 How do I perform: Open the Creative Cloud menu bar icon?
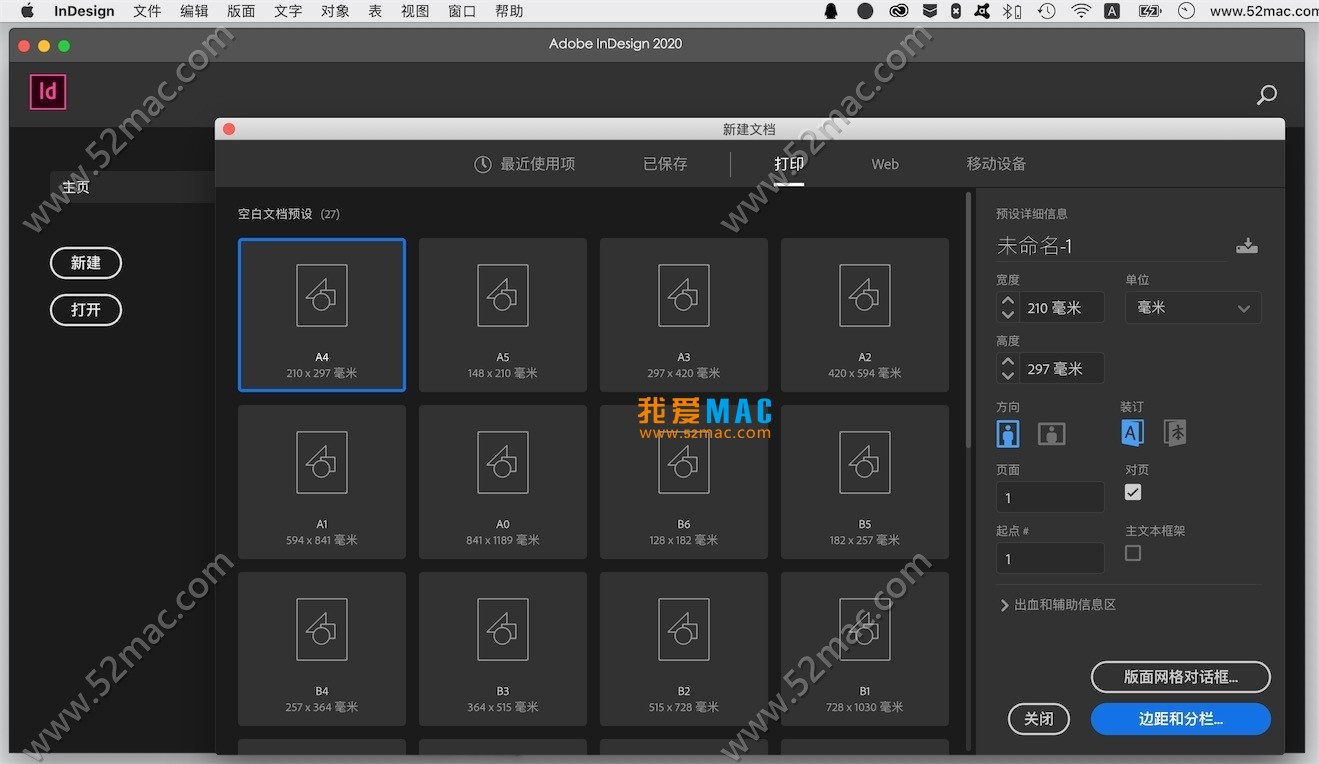click(898, 11)
